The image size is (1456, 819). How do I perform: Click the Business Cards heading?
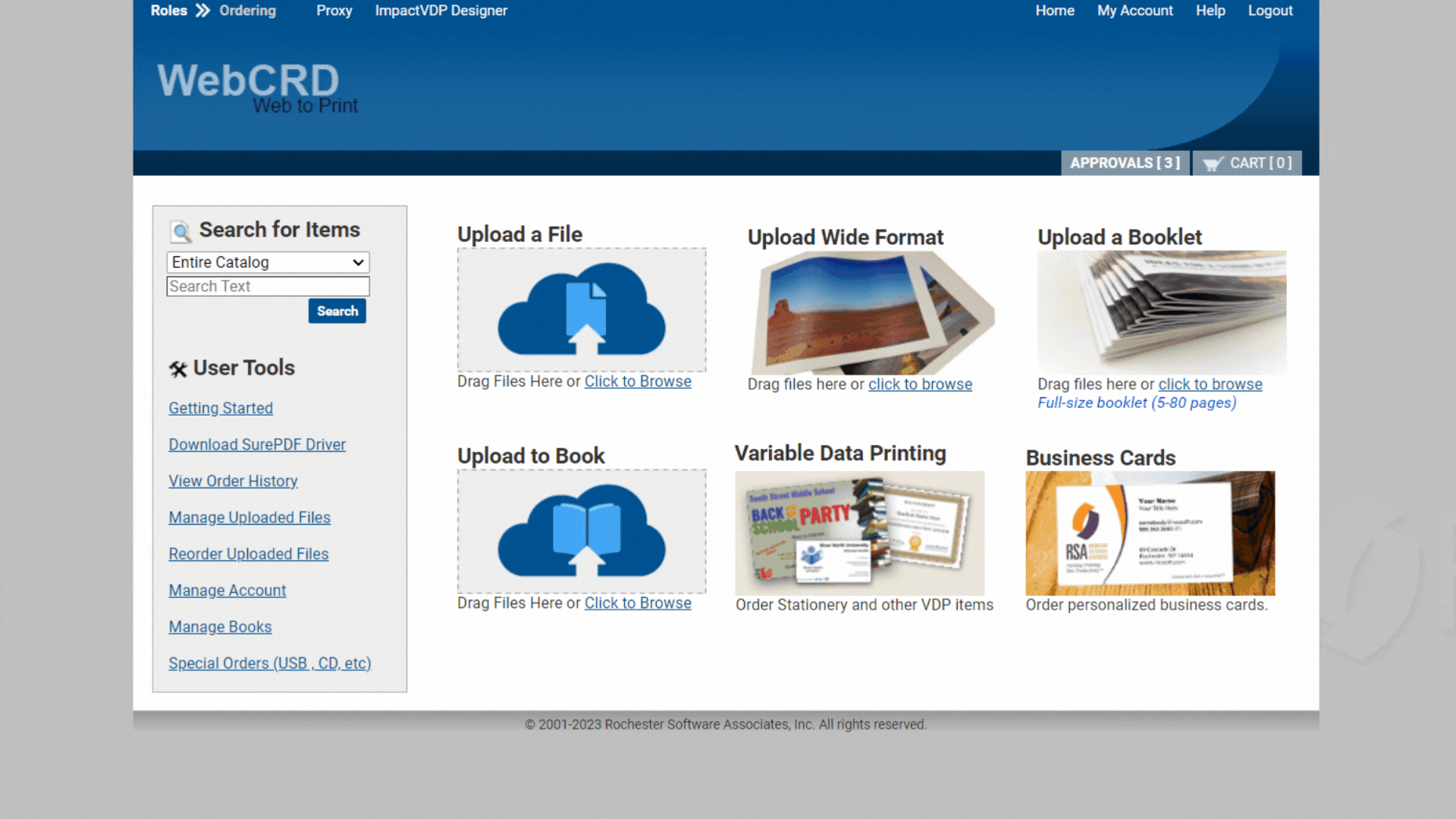click(1100, 458)
